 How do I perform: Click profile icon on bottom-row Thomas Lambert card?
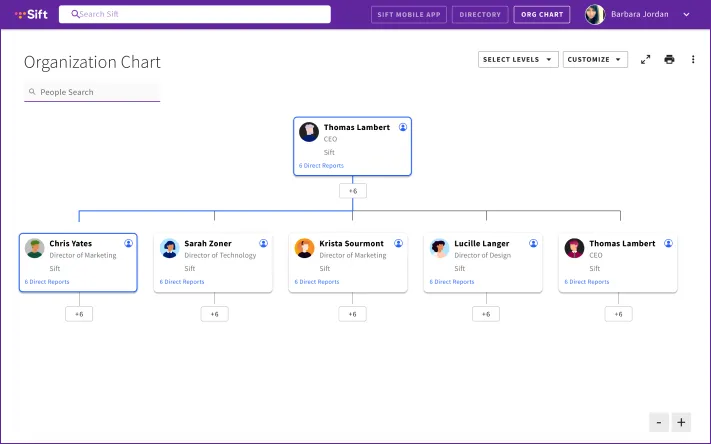(x=668, y=243)
